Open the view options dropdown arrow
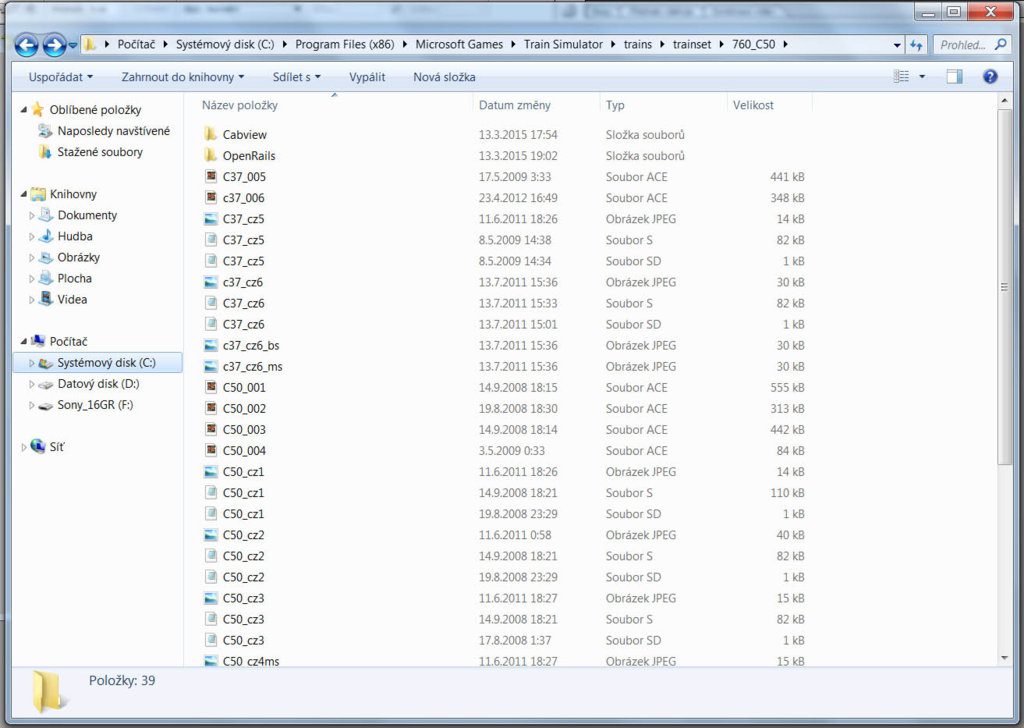The height and width of the screenshot is (728, 1024). tap(922, 77)
